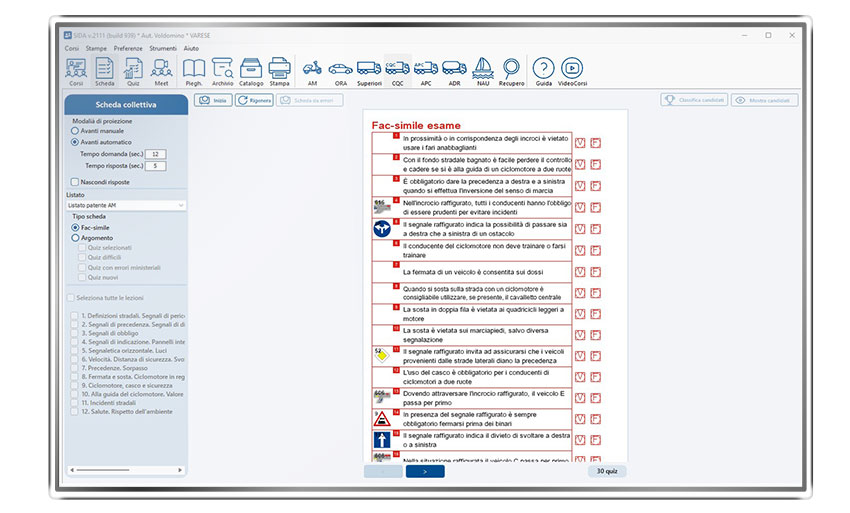Click the next page arrow button

coord(425,471)
